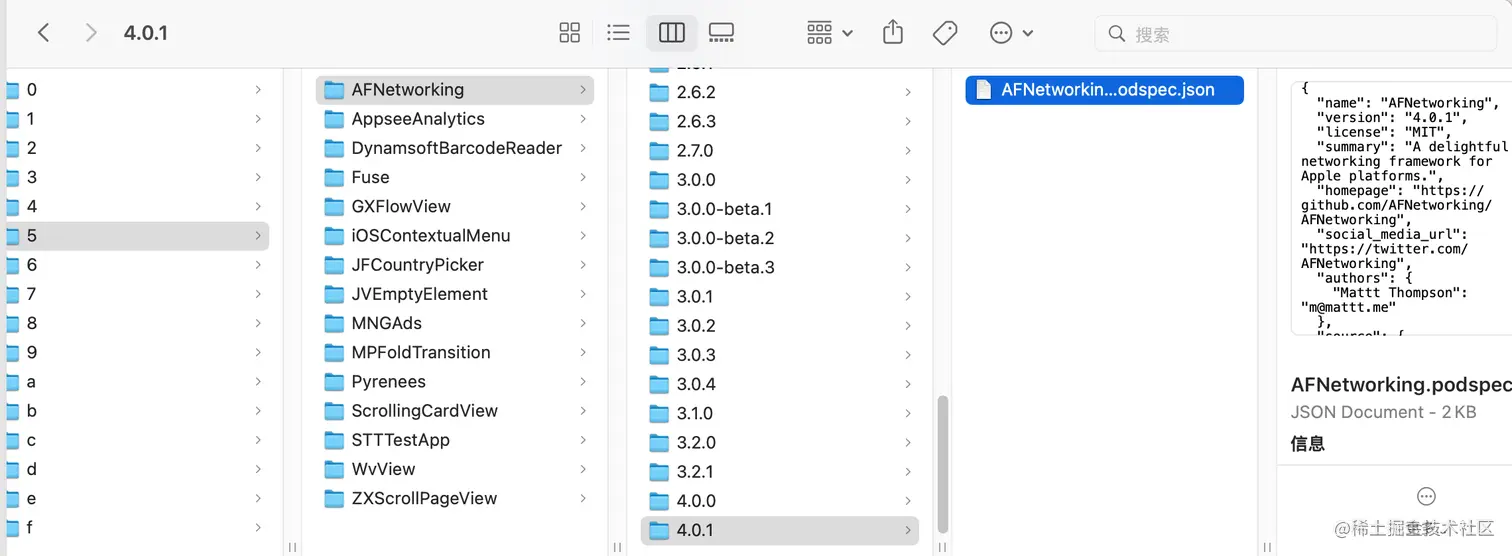Image resolution: width=1512 pixels, height=556 pixels.
Task: Select the 2.7.0 version folder
Action: click(780, 151)
